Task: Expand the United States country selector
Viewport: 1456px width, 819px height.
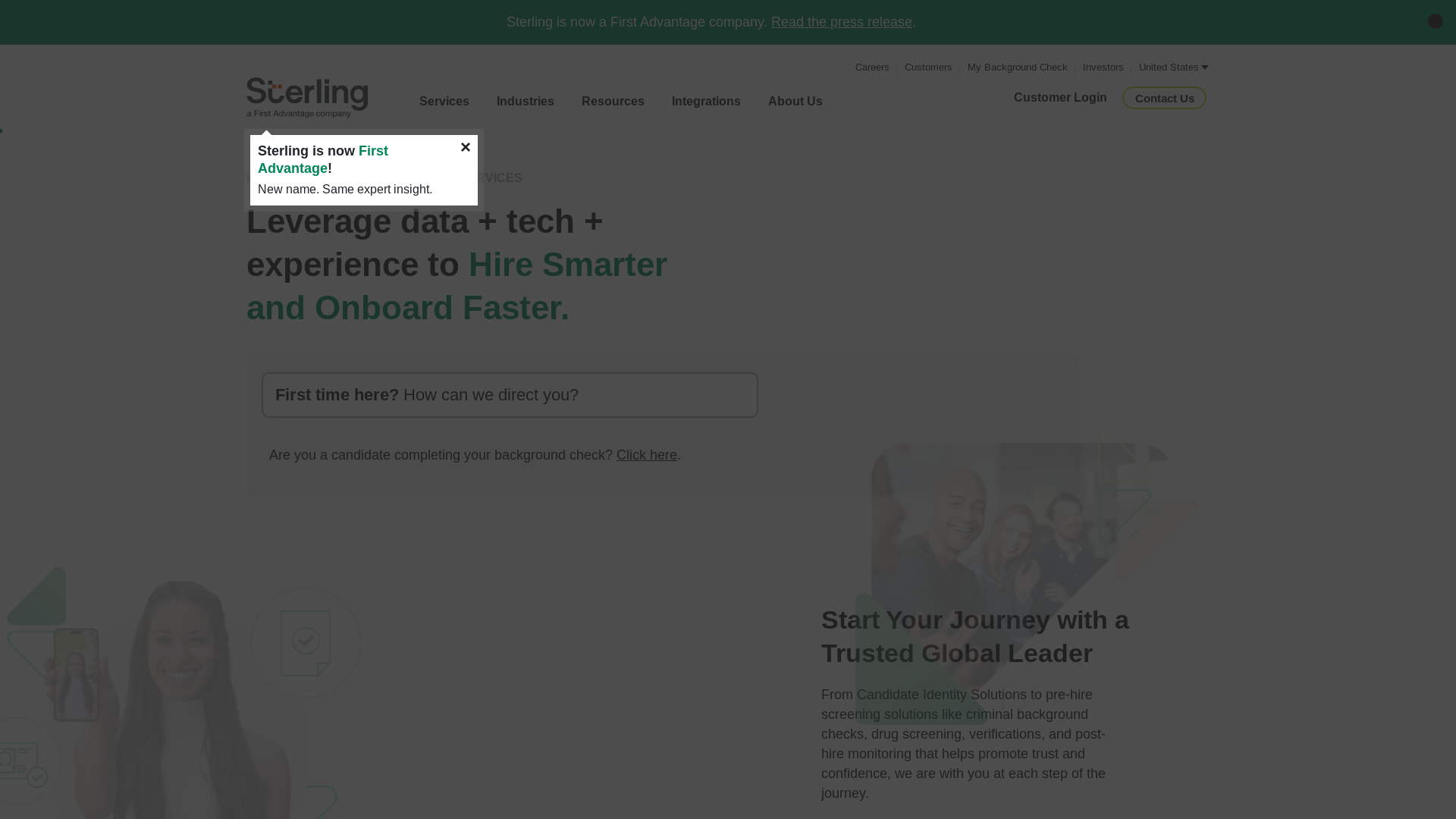Action: [1173, 67]
